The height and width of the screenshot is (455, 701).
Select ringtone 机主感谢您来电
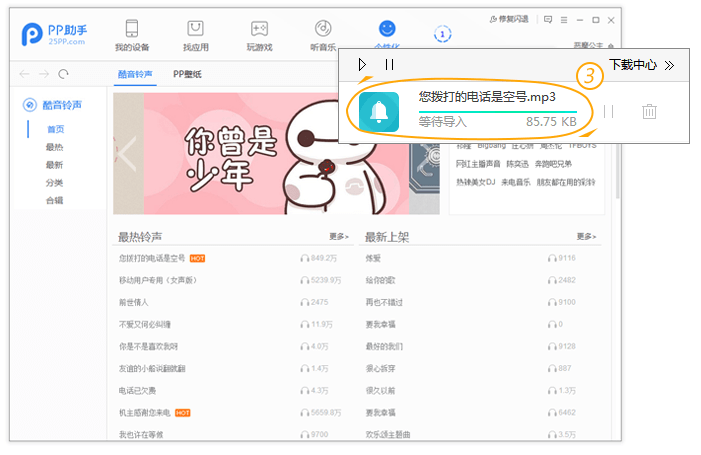tap(144, 413)
